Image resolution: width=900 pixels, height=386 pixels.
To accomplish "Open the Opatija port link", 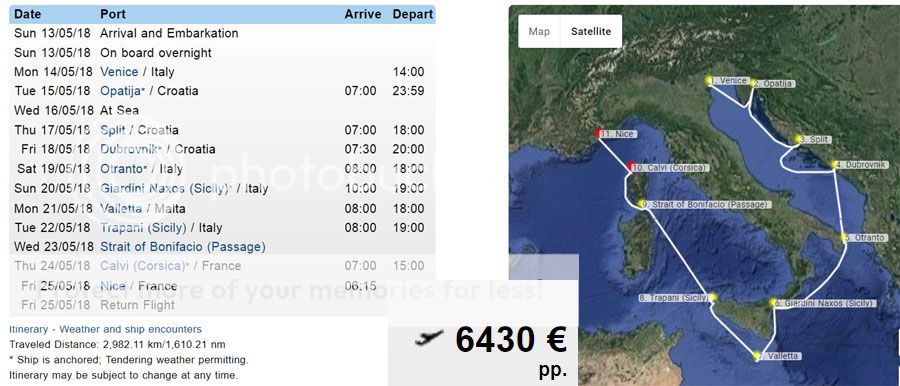I will click(121, 91).
